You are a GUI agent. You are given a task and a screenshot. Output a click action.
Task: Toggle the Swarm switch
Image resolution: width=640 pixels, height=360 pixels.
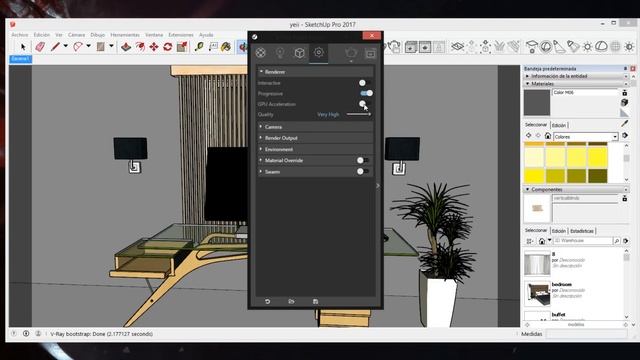363,172
